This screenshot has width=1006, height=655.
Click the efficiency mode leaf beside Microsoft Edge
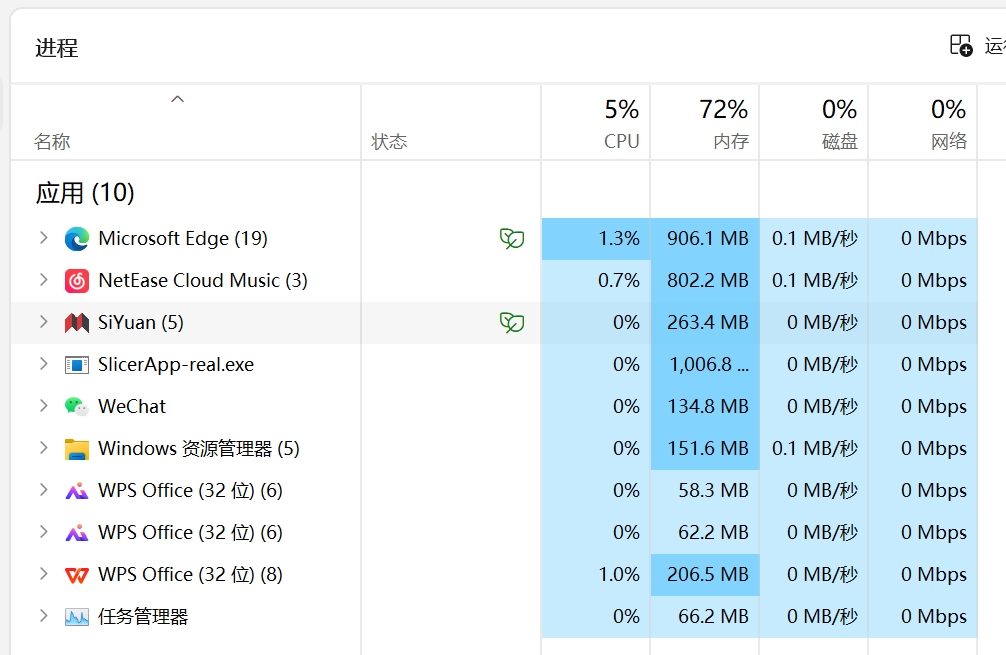(x=512, y=239)
